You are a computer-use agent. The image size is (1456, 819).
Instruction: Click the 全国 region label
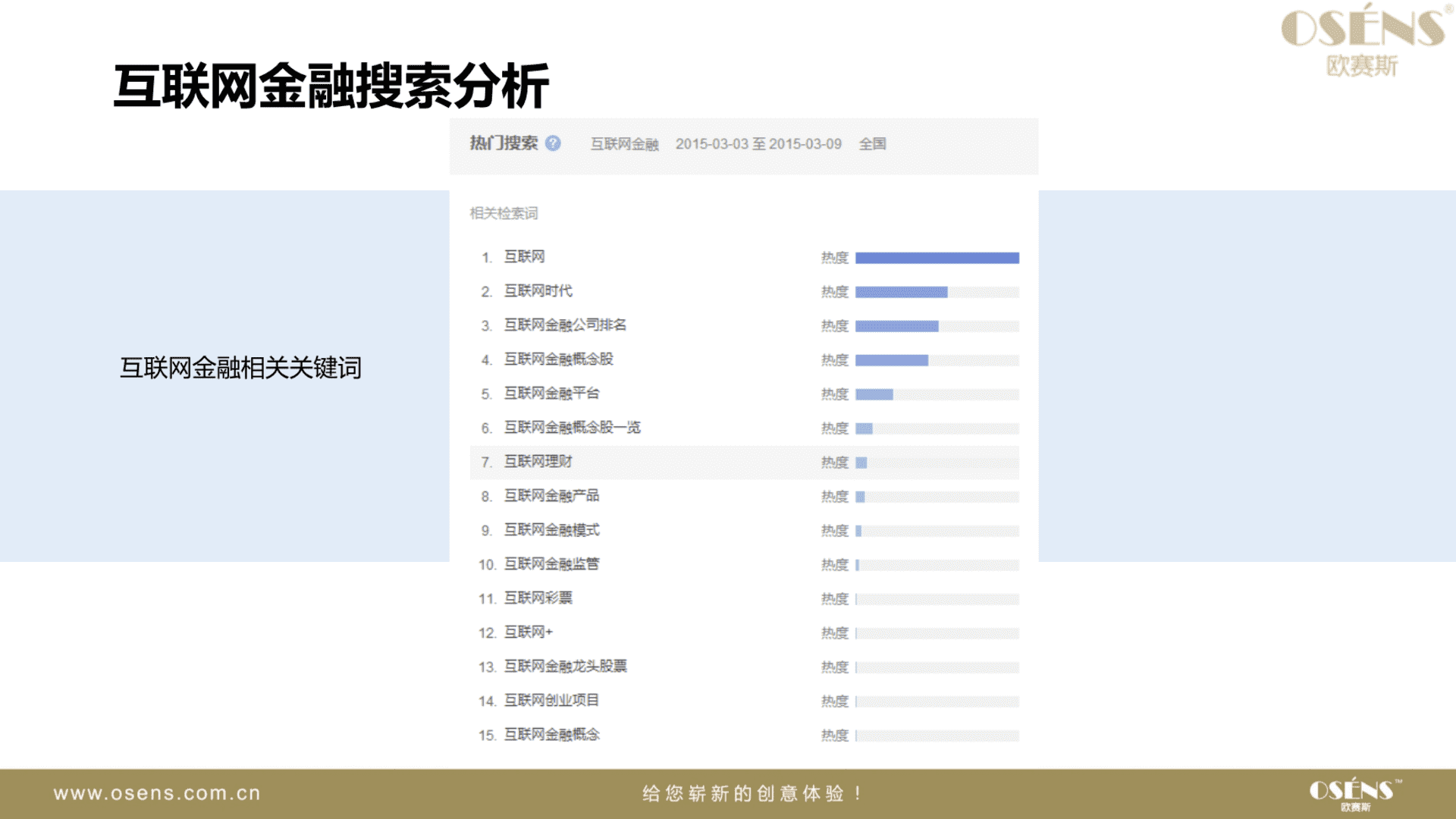[x=872, y=144]
